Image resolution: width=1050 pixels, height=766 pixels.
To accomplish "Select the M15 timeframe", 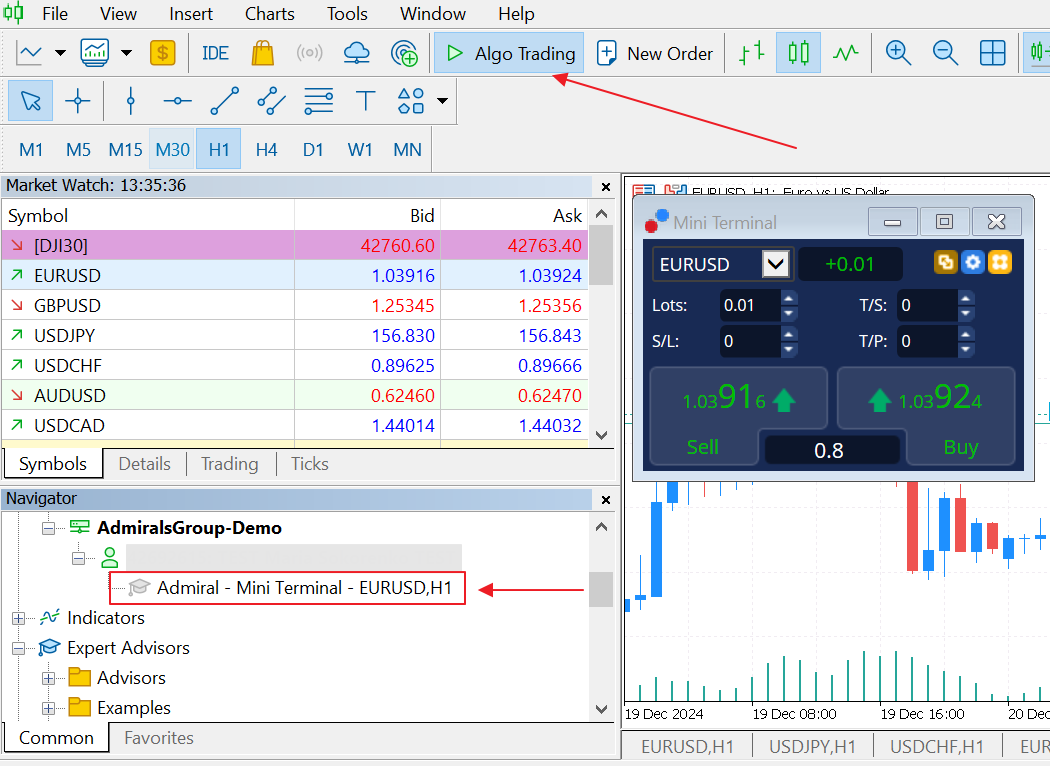I will tap(125, 149).
